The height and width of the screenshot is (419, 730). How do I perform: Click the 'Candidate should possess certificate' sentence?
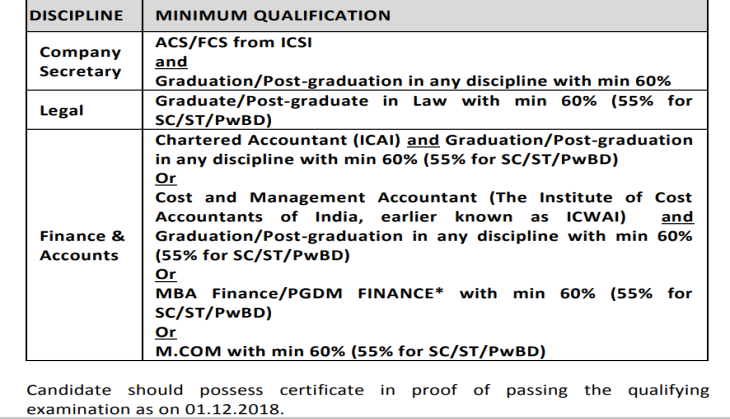pos(367,399)
